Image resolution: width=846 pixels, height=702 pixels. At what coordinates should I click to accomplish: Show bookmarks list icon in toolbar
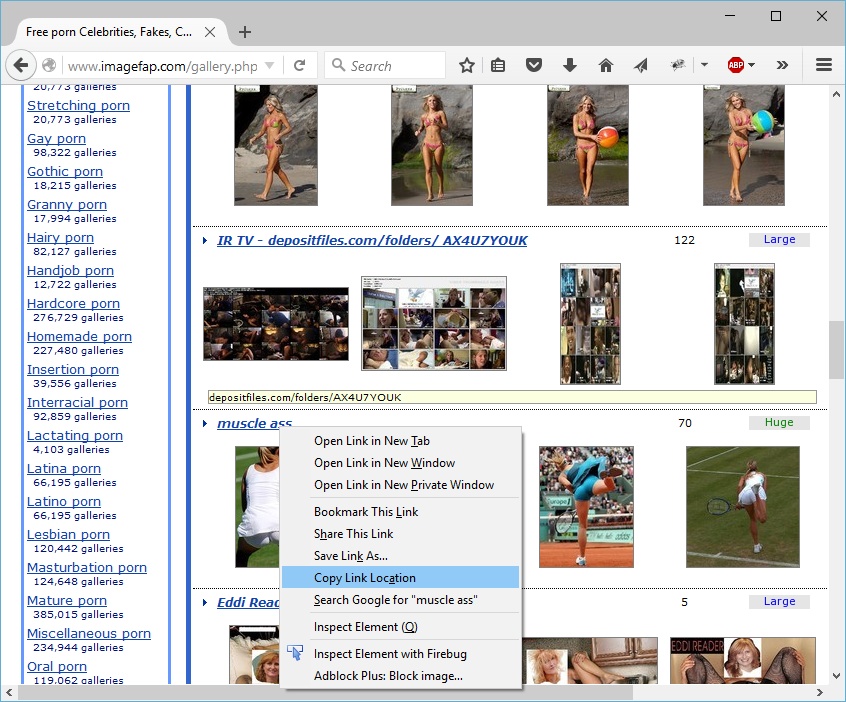coord(498,66)
